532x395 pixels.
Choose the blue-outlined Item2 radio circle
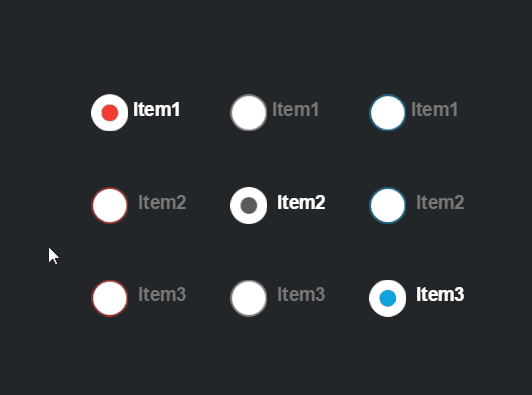[x=387, y=205]
